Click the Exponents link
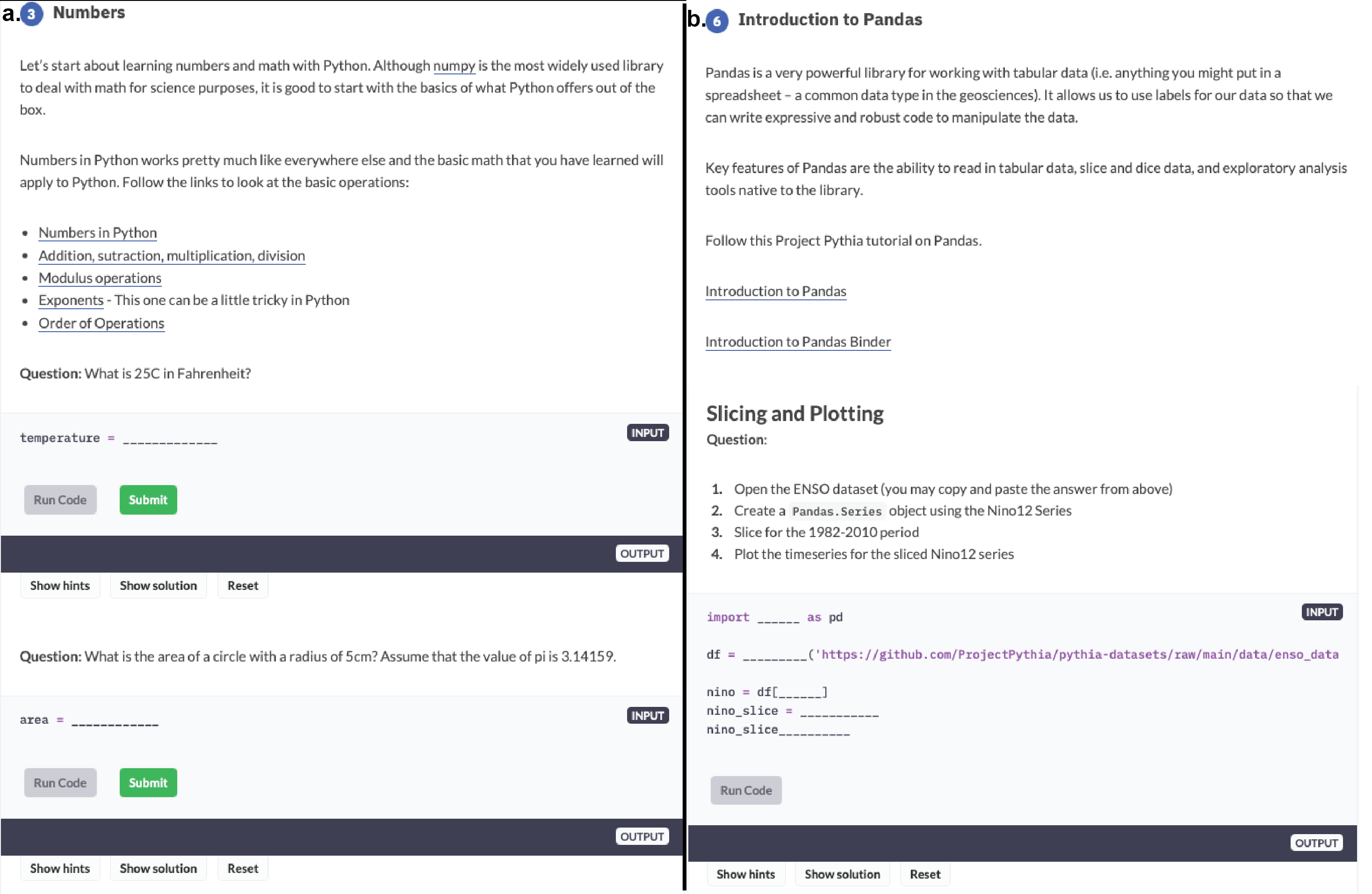The image size is (1372, 894). tap(70, 300)
